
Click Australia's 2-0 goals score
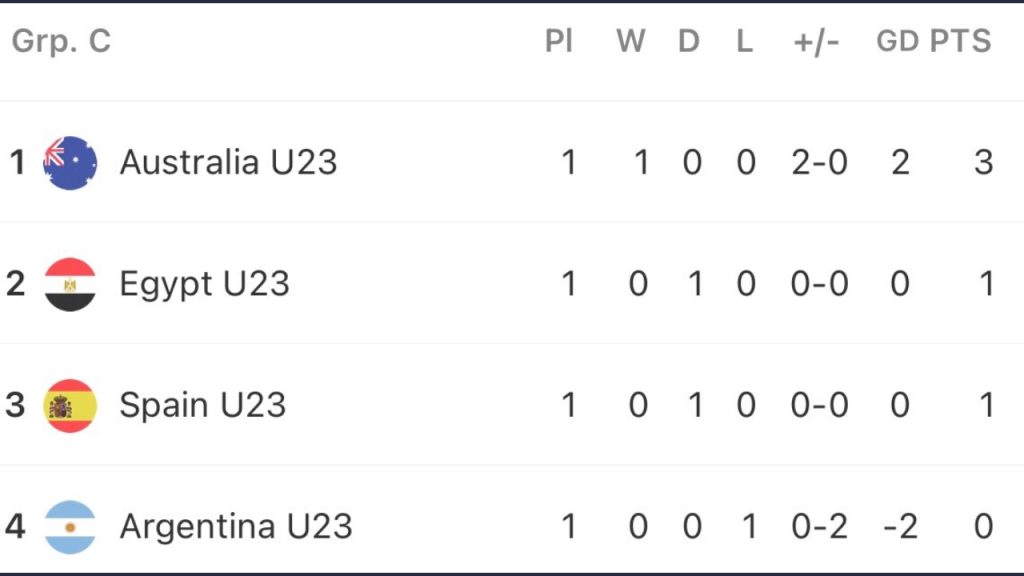[x=820, y=162]
